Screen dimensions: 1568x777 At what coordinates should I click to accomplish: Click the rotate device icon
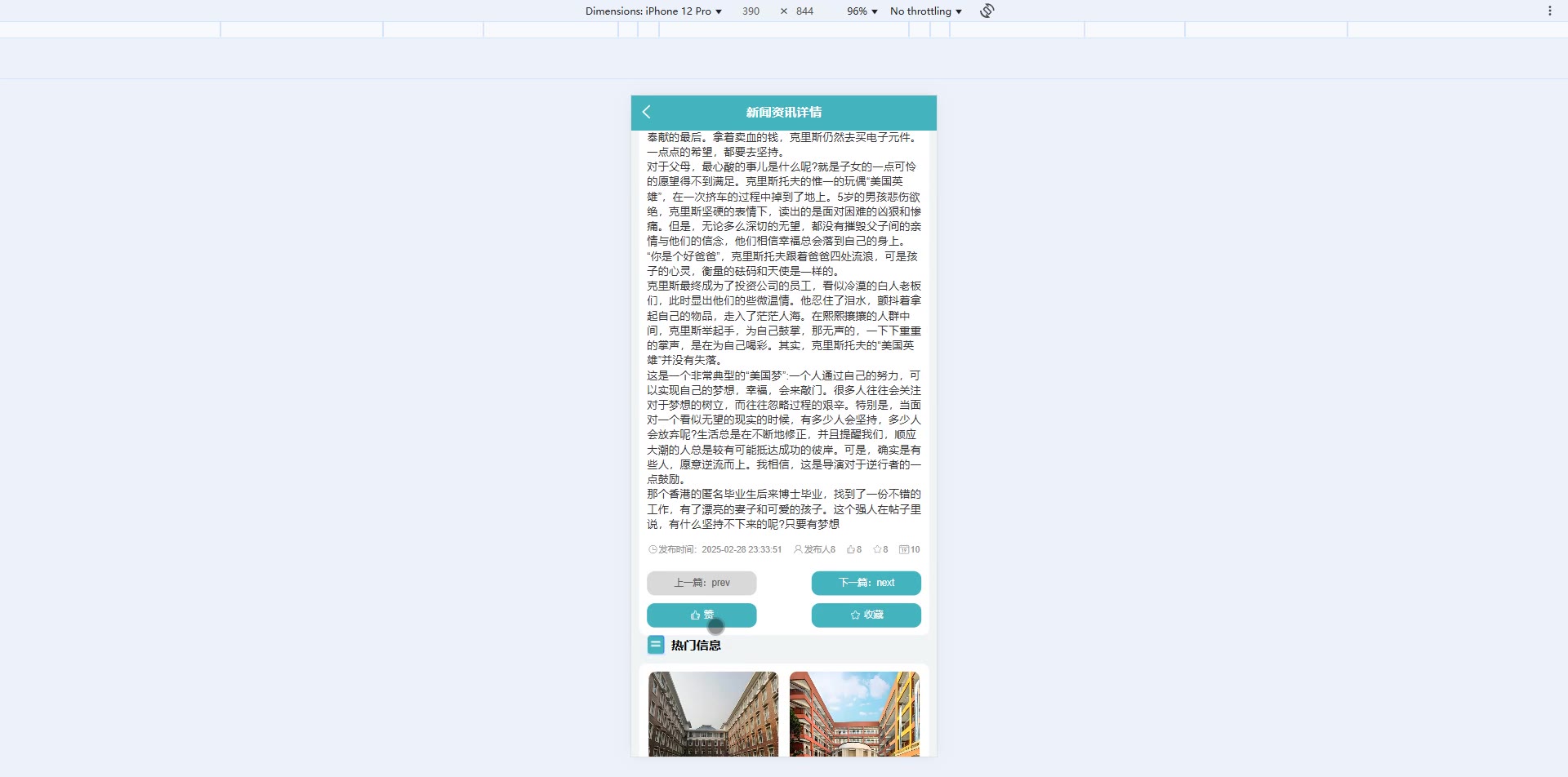(987, 11)
